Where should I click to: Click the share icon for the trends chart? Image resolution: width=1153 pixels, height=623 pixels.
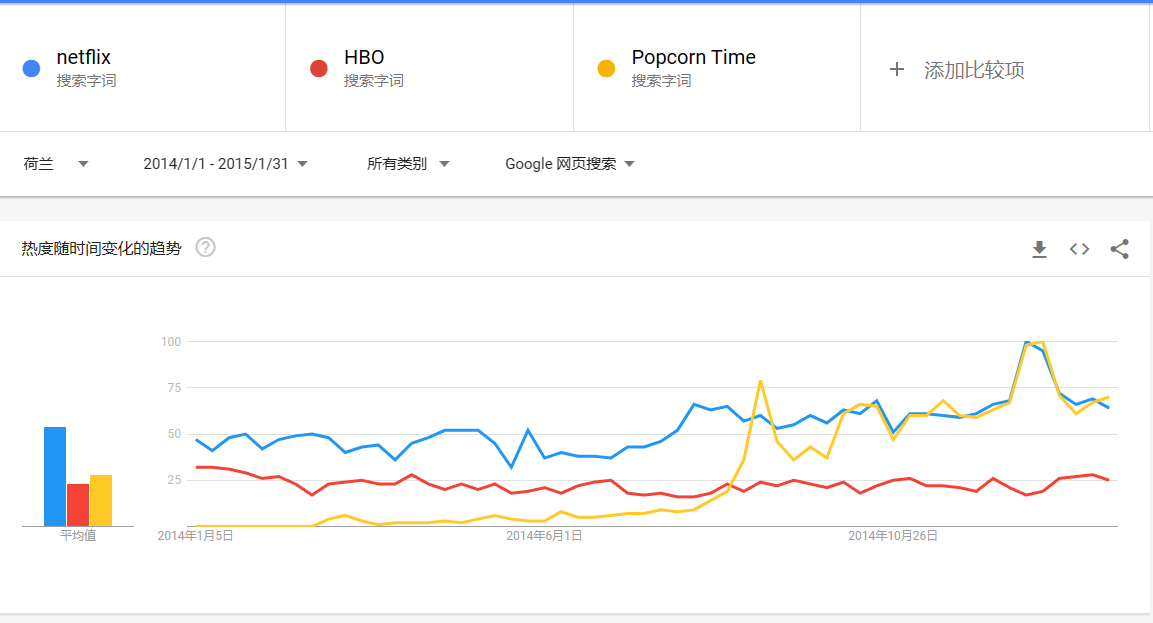point(1120,248)
